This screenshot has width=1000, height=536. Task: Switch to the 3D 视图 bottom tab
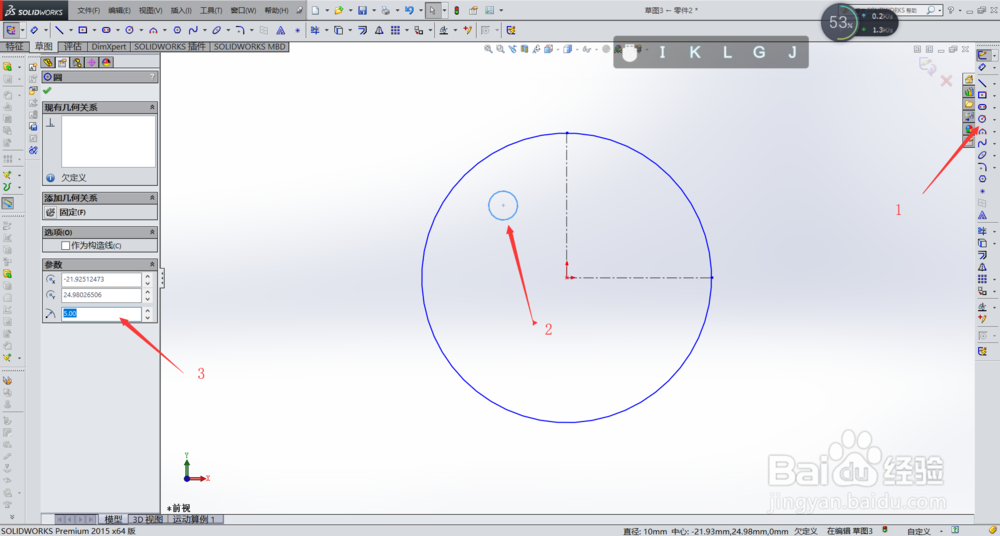[x=147, y=519]
